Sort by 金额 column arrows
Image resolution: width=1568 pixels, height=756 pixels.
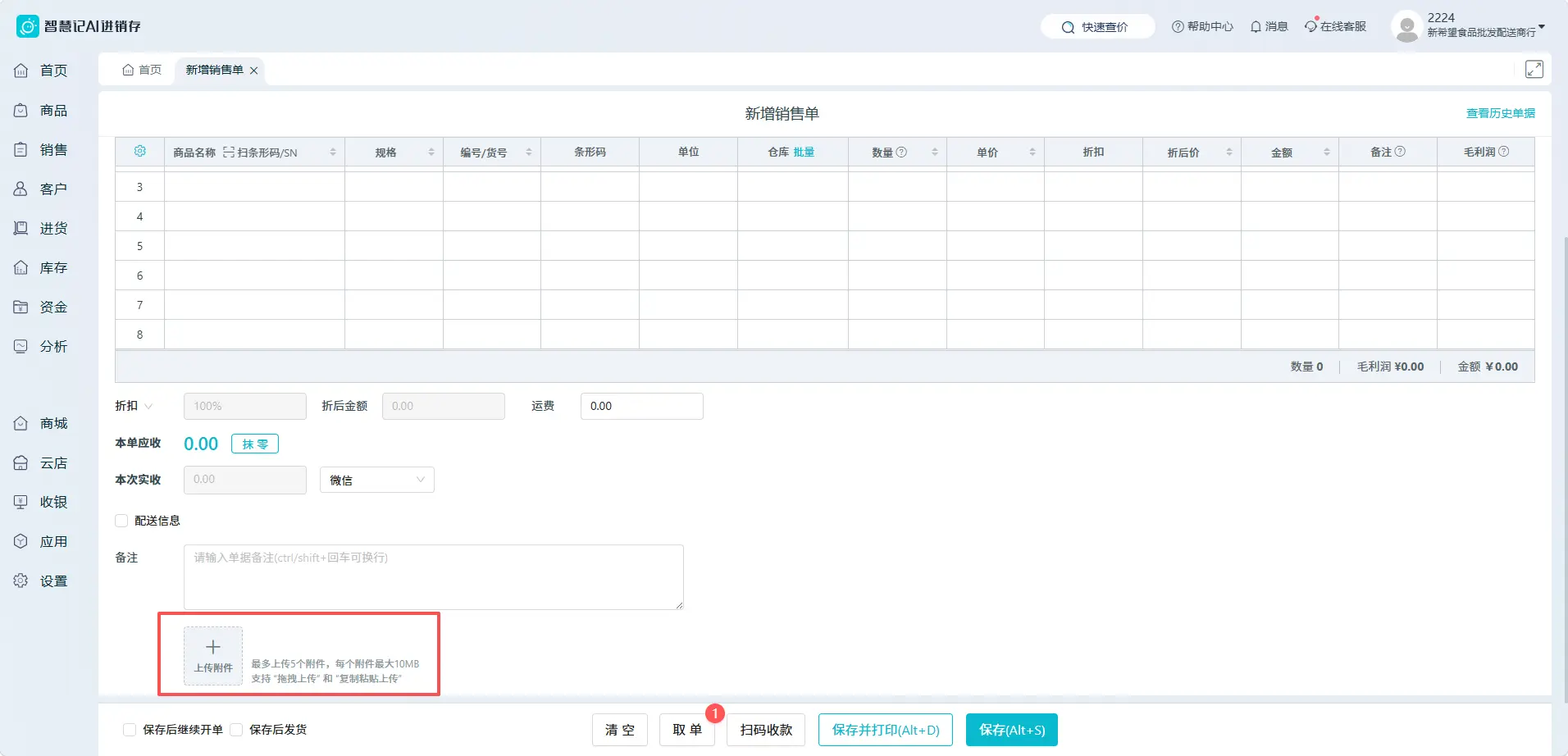1327,153
